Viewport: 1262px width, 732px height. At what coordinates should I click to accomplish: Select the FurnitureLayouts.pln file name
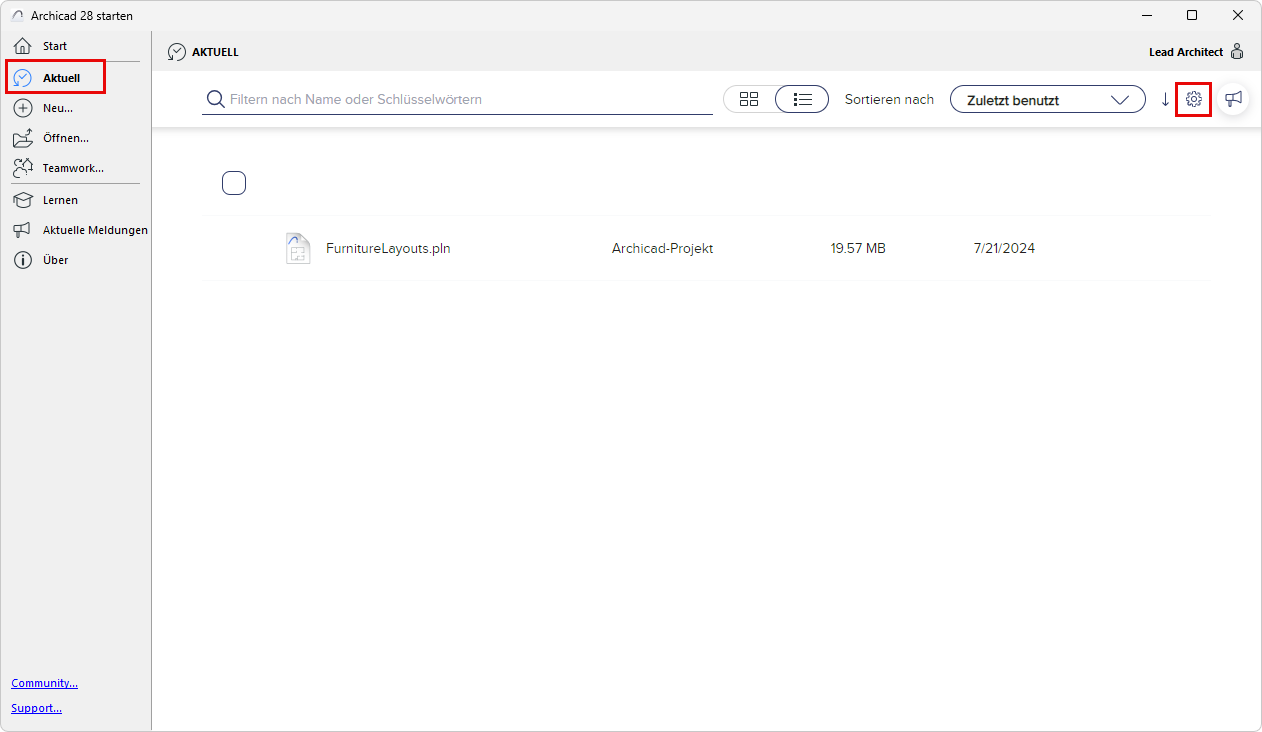pyautogui.click(x=388, y=249)
